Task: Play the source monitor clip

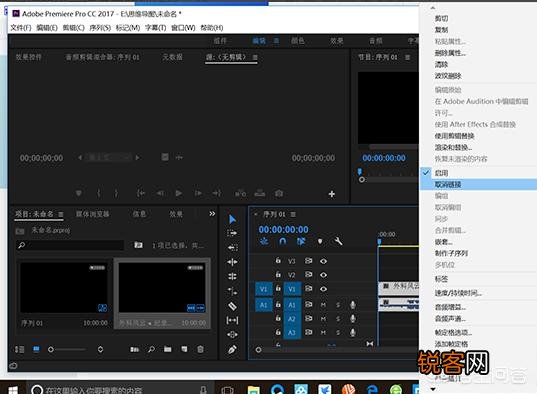Action: (x=178, y=194)
